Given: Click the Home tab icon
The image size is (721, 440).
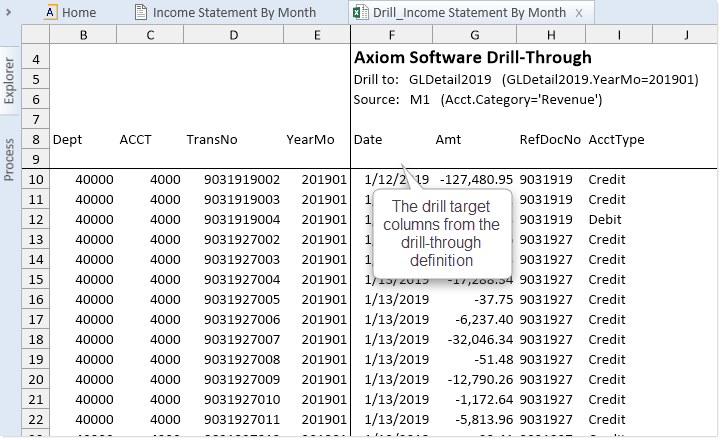Looking at the screenshot, I should pos(50,12).
